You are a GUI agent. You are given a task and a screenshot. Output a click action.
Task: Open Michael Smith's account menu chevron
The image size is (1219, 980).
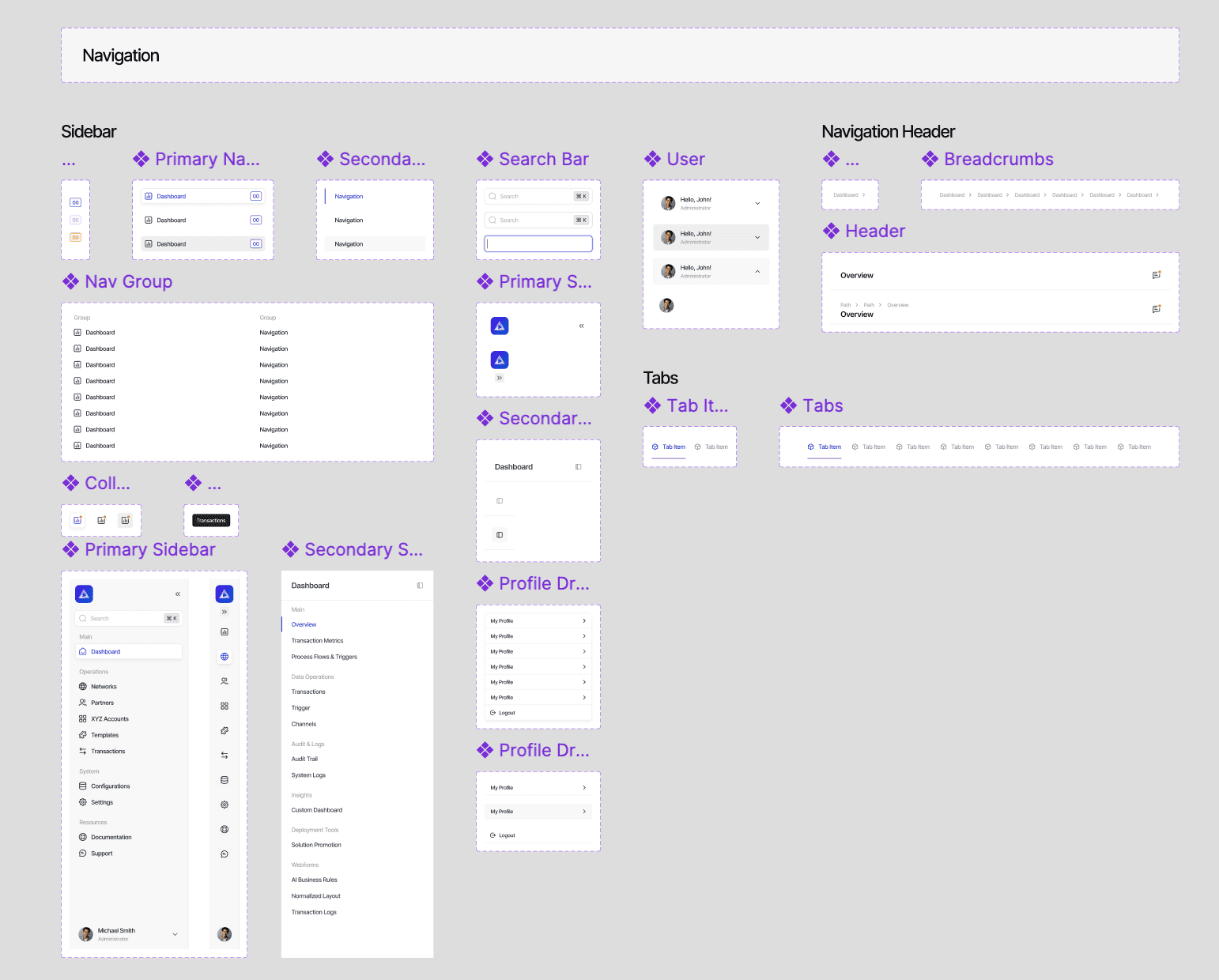coord(175,934)
